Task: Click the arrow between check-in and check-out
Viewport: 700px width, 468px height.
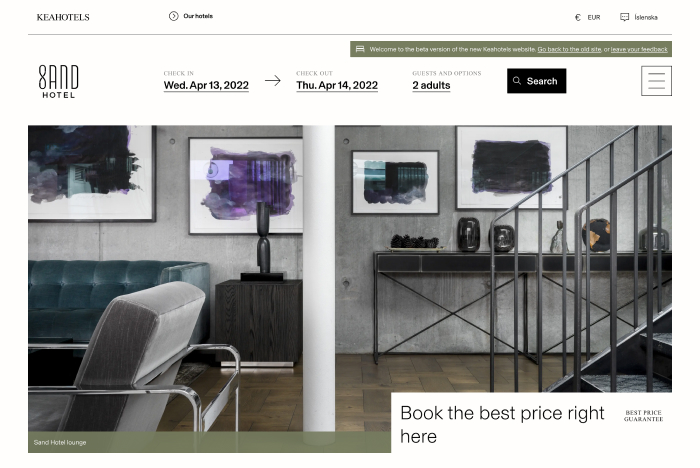Action: click(x=272, y=80)
